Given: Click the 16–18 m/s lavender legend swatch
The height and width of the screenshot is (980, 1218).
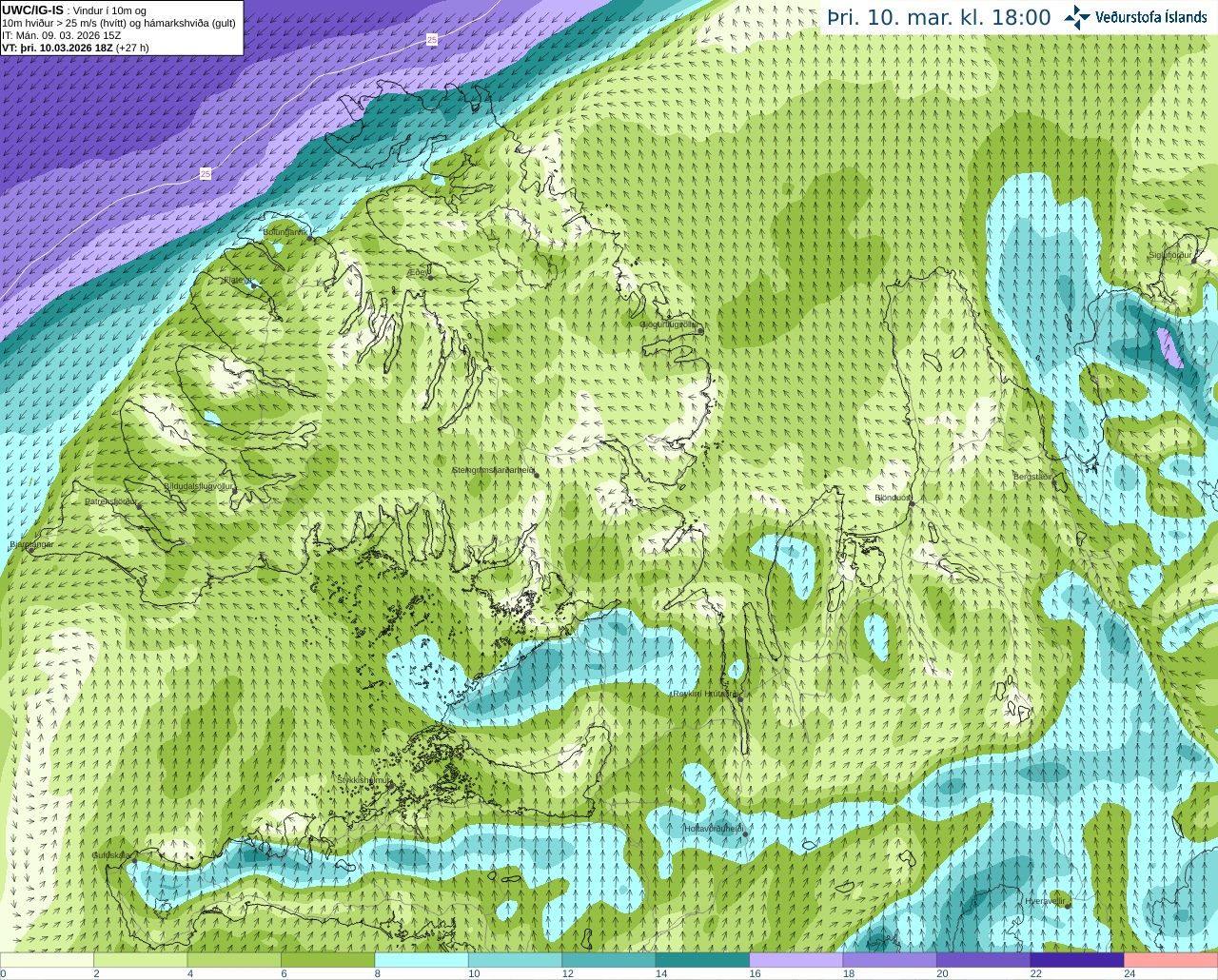Looking at the screenshot, I should (x=796, y=960).
